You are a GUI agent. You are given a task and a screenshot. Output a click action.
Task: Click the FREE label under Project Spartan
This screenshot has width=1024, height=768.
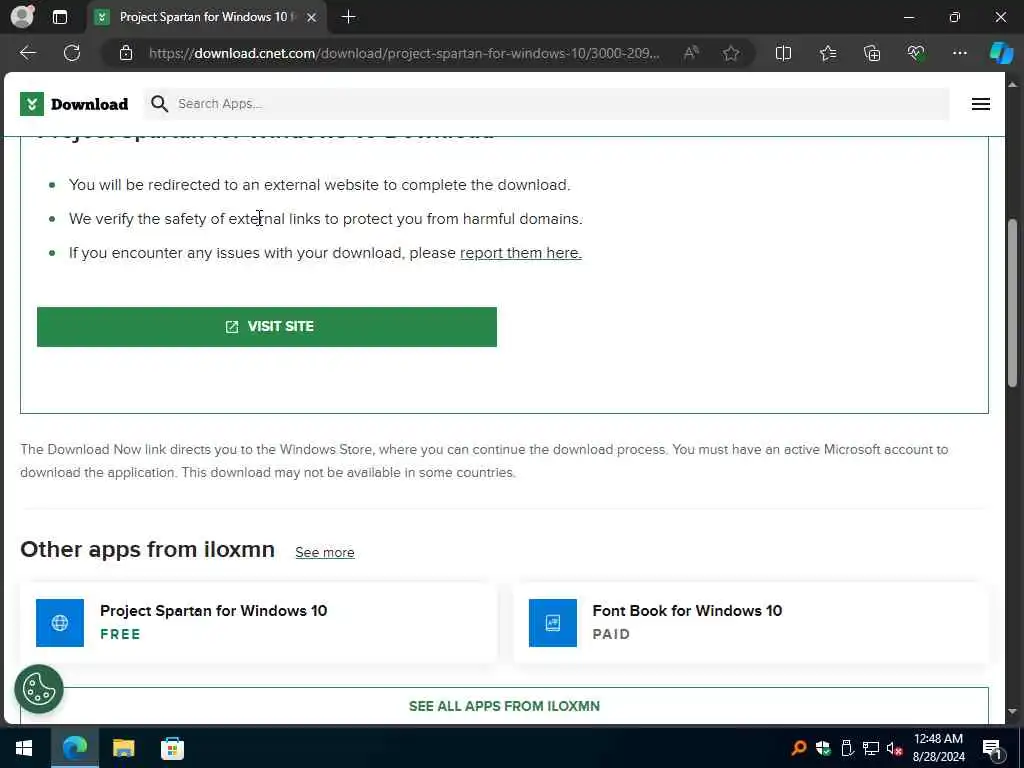click(x=120, y=634)
